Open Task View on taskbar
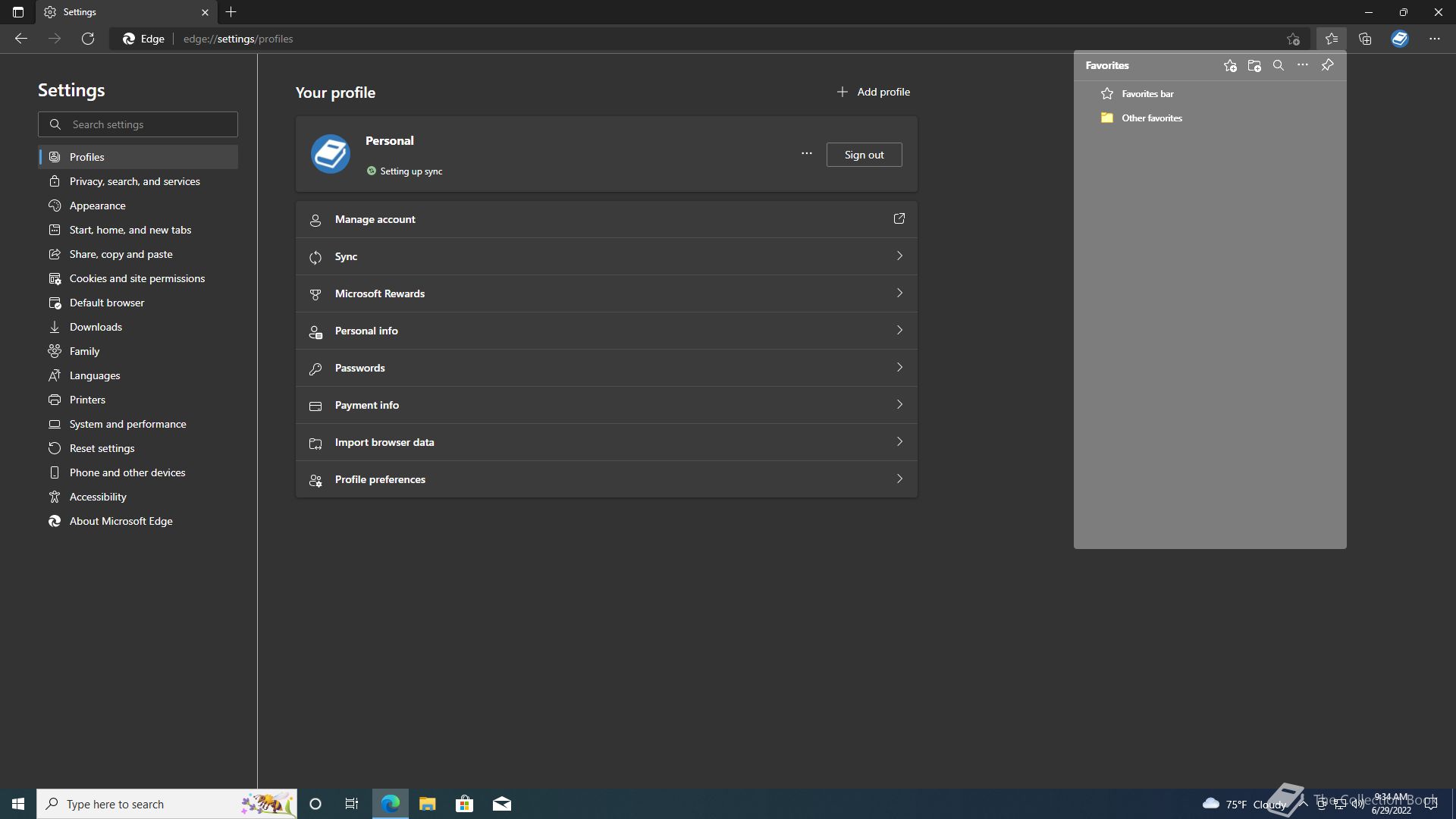 (x=352, y=804)
